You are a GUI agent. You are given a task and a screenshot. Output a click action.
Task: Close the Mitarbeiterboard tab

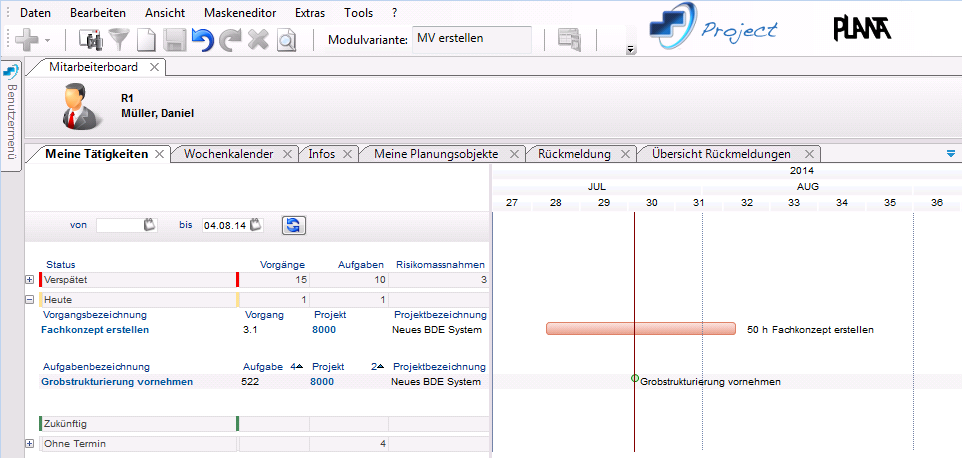tap(155, 67)
